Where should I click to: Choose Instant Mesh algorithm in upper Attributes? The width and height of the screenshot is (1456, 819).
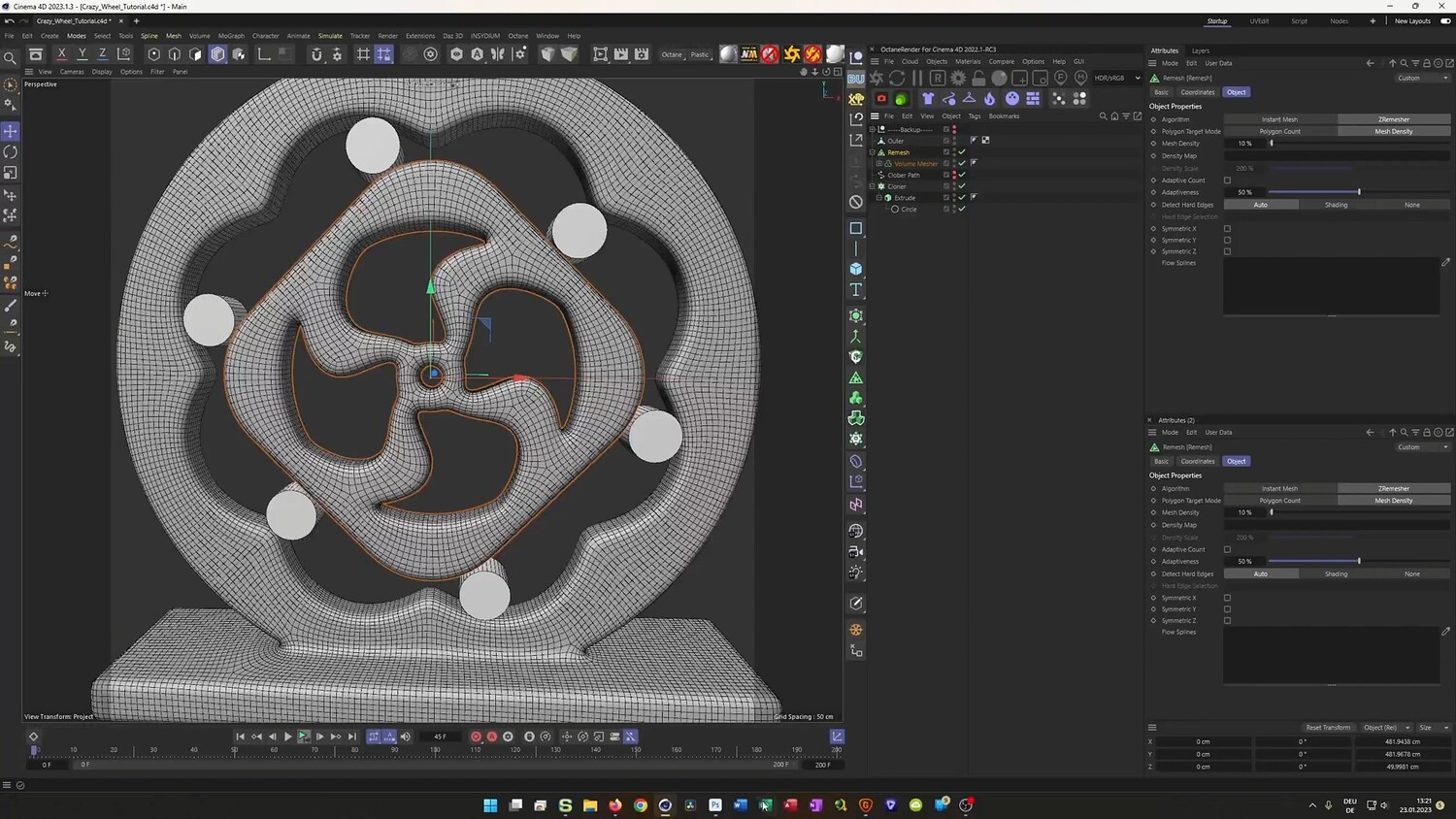tap(1279, 119)
